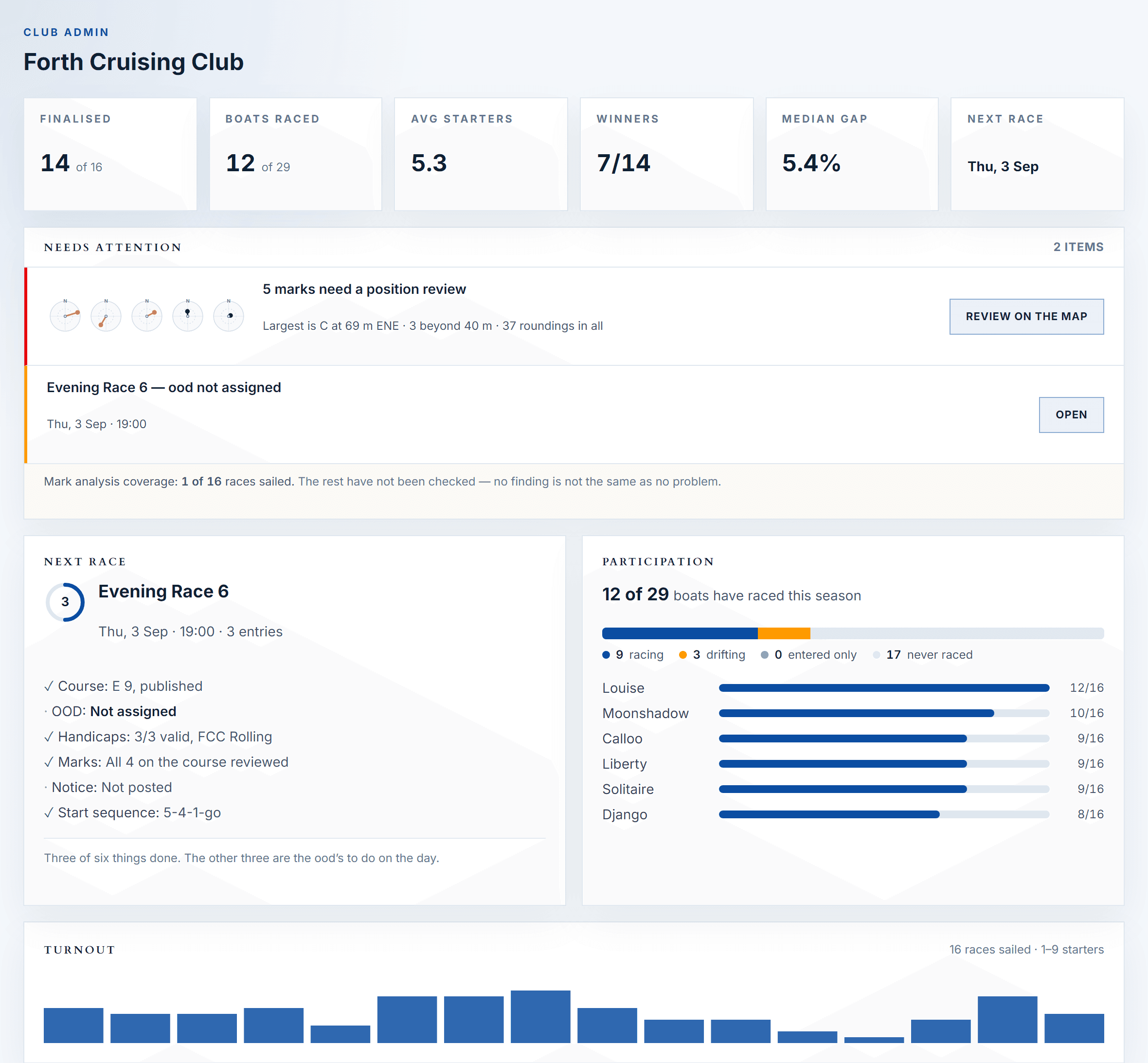The height and width of the screenshot is (1063, 1148).
Task: Click 'Handicaps: 3/3 valid, FCC Rolling' row
Action: (x=158, y=737)
